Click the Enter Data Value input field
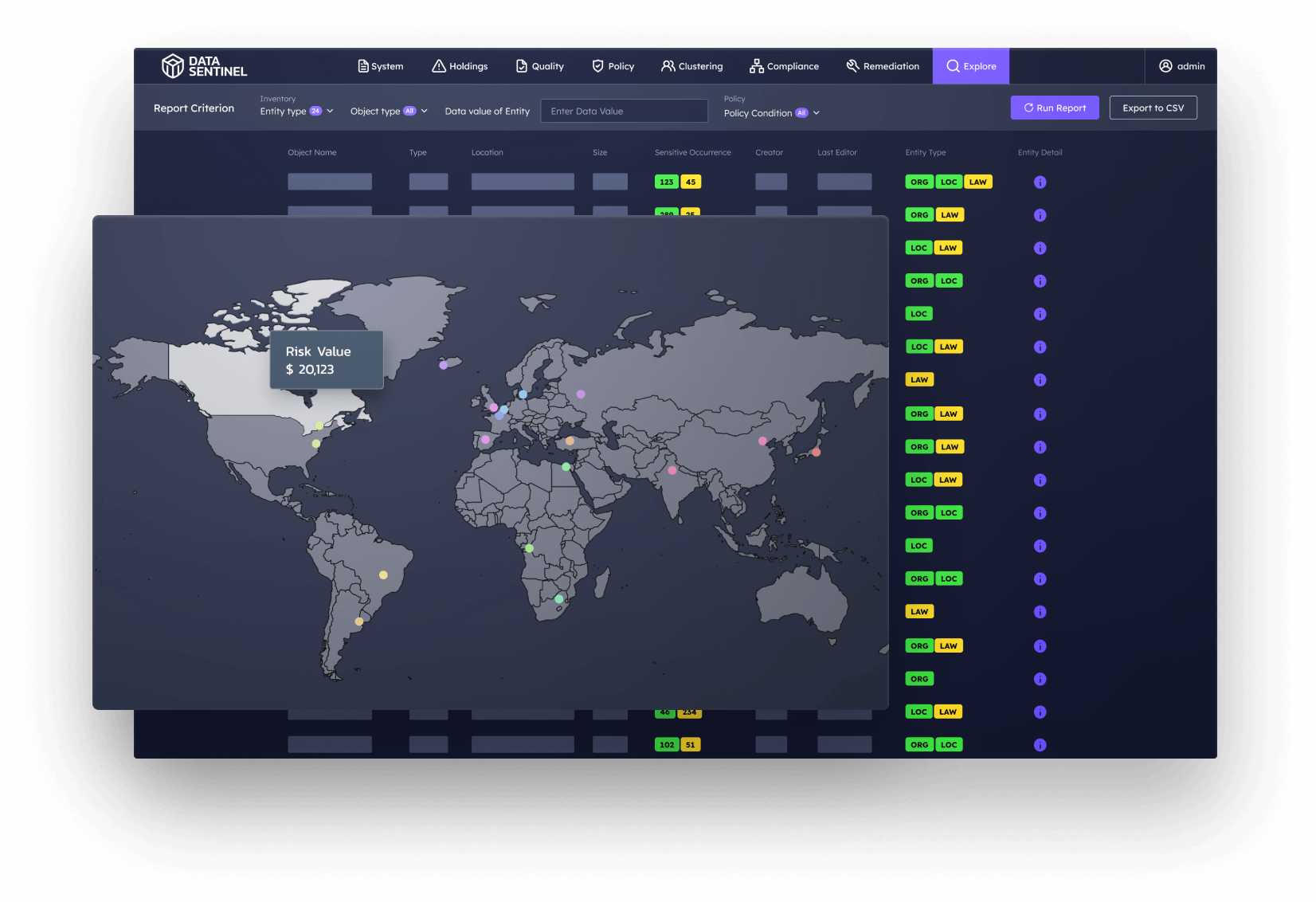 point(624,111)
